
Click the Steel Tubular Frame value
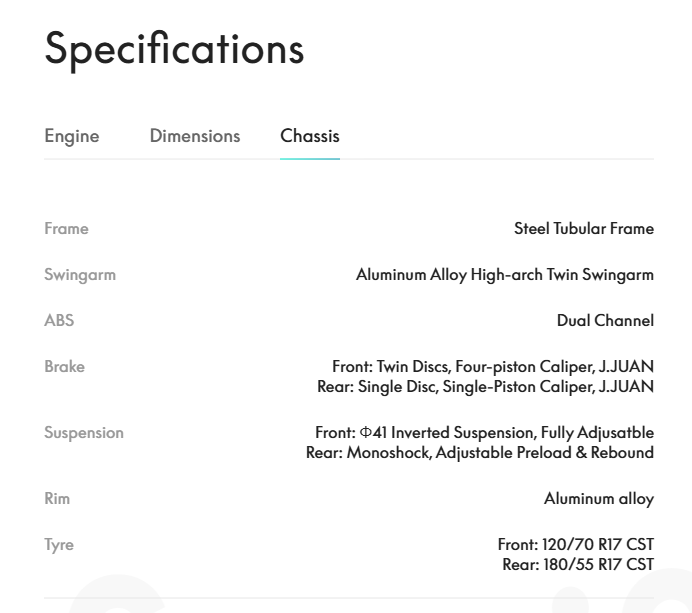click(583, 229)
